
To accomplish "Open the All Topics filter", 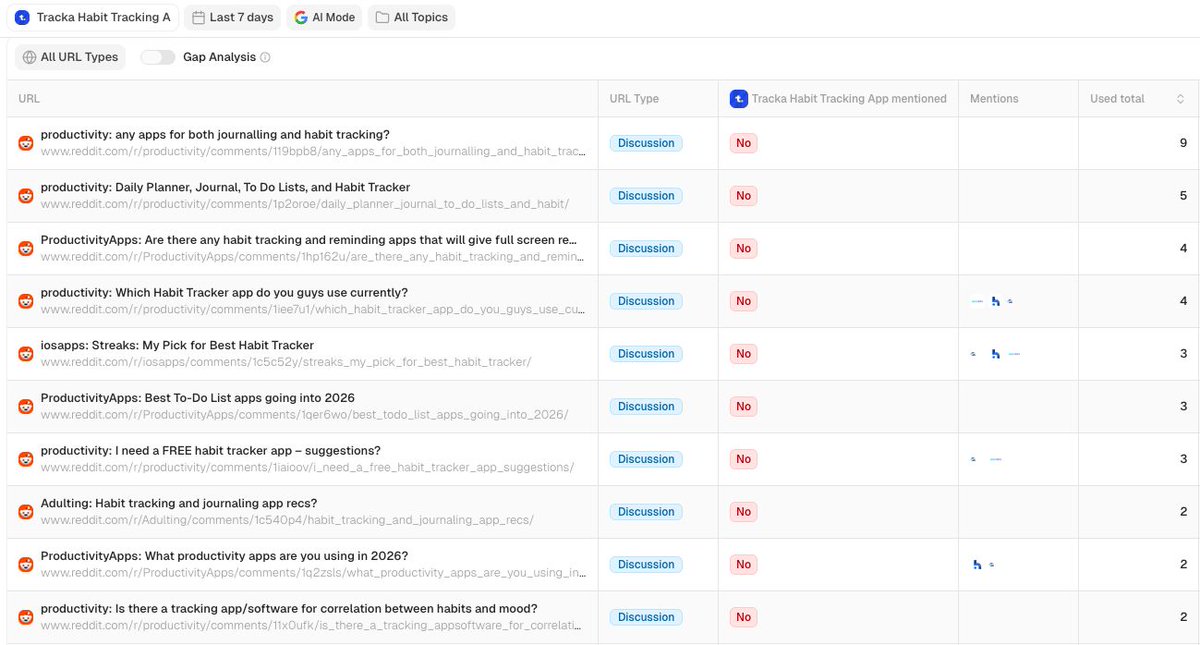I will point(412,17).
